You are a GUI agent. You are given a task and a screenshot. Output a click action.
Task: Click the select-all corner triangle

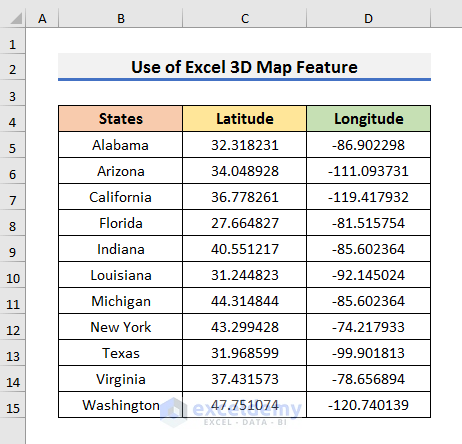point(16,18)
